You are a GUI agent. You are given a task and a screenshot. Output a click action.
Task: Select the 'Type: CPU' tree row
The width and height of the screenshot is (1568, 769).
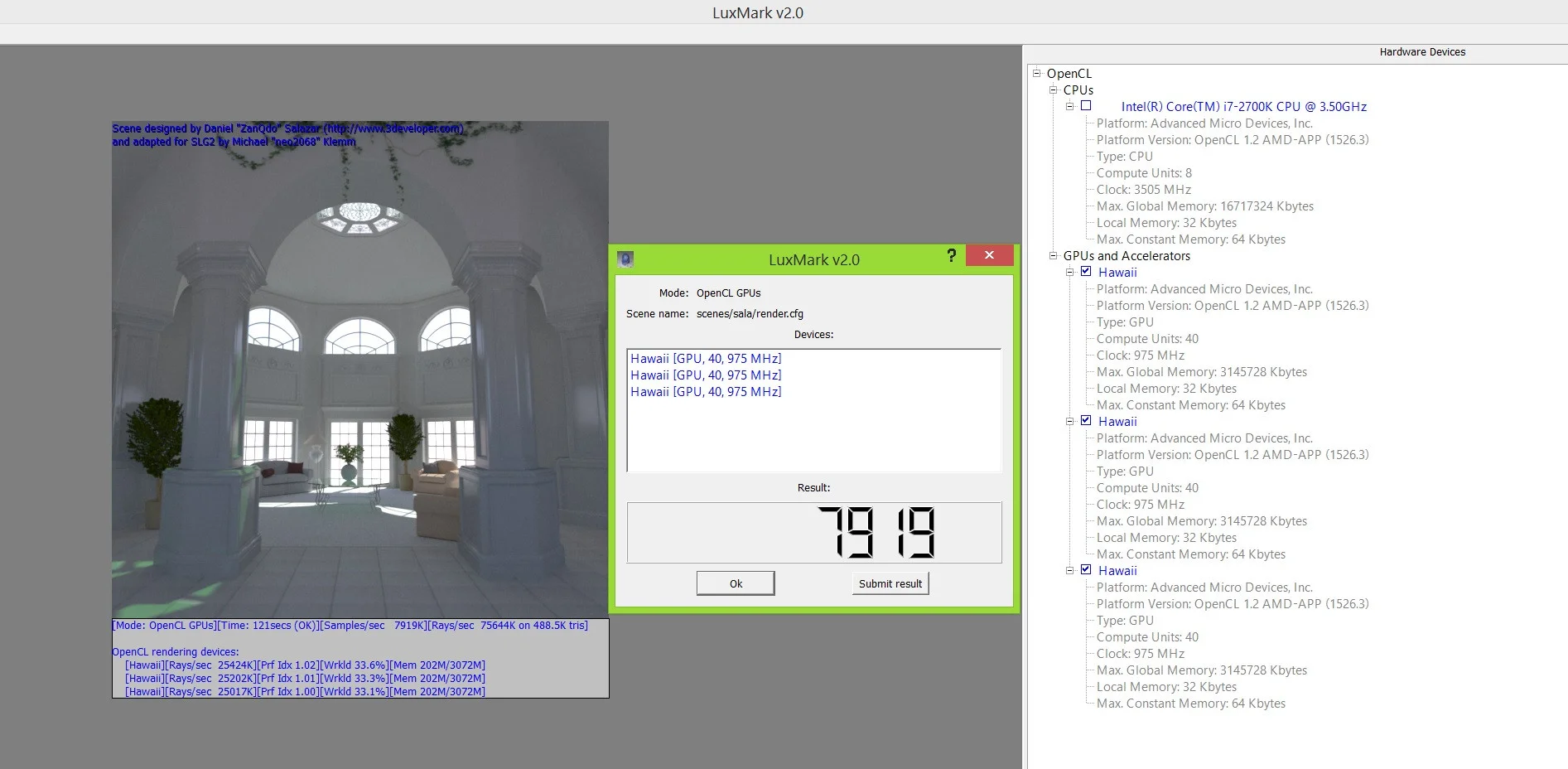coord(1124,157)
